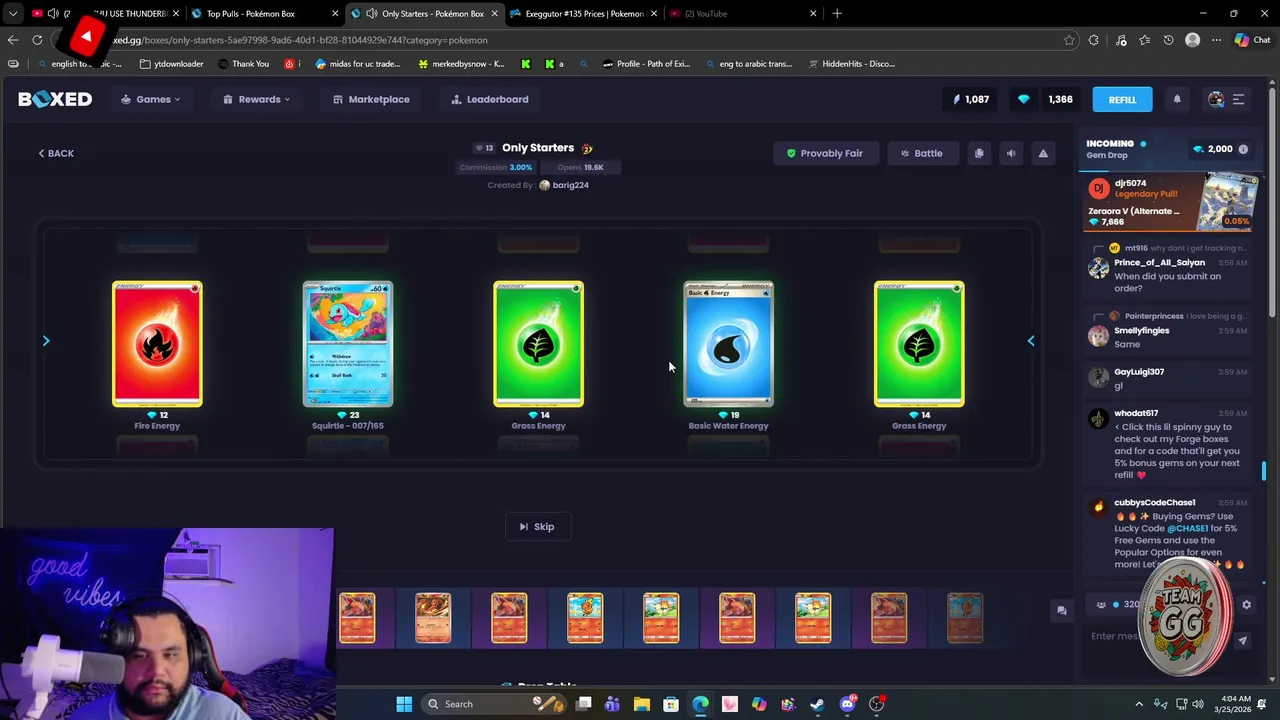Viewport: 1280px width, 720px height.
Task: Open the Provably Fair panel
Action: (x=825, y=153)
